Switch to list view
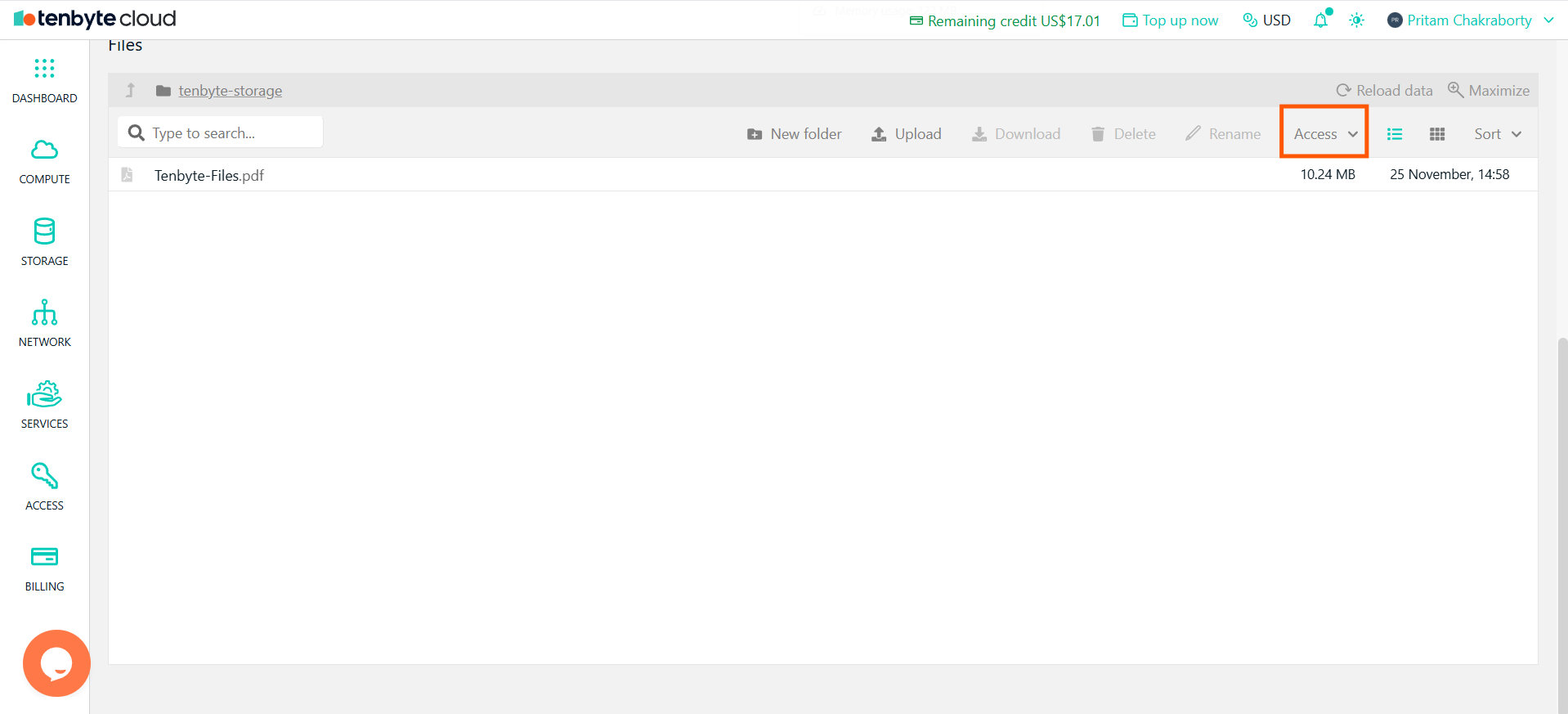 click(1395, 134)
